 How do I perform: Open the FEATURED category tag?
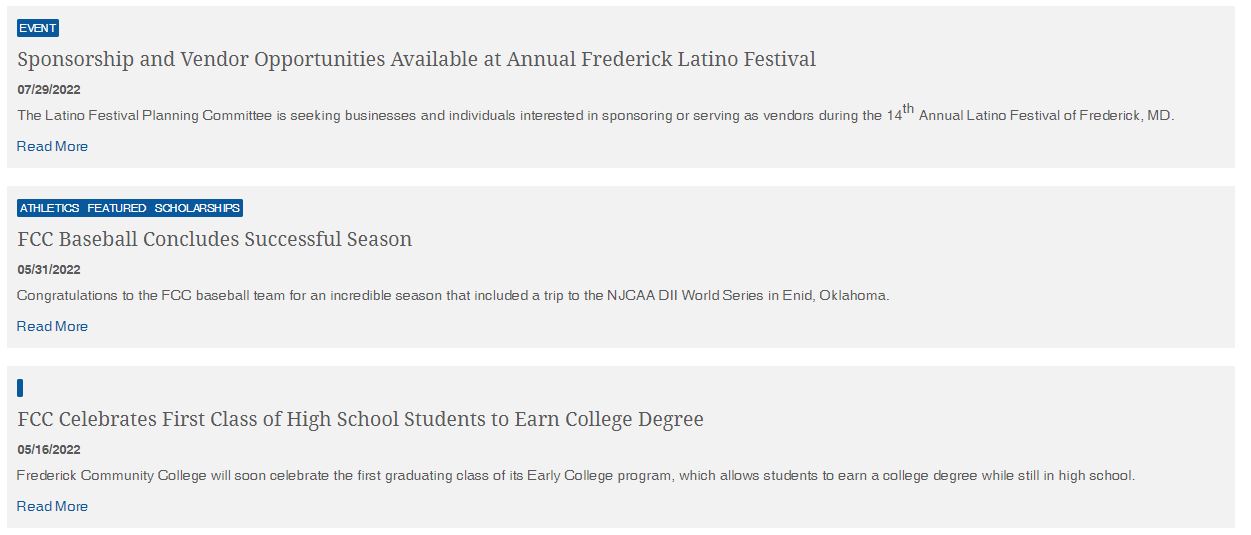tap(117, 208)
